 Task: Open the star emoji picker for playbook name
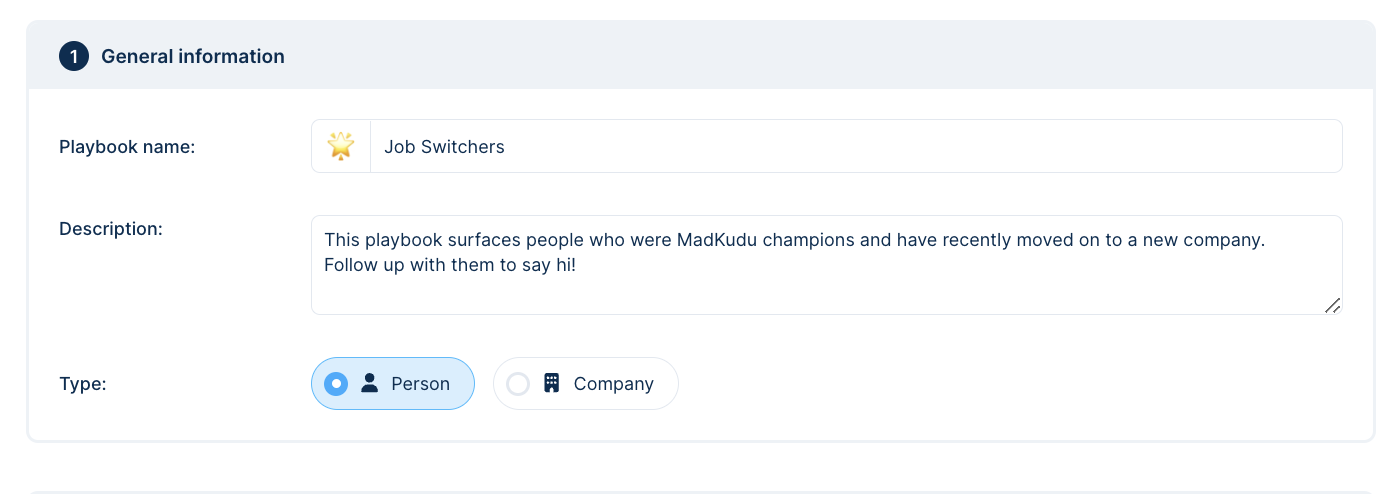(x=341, y=147)
